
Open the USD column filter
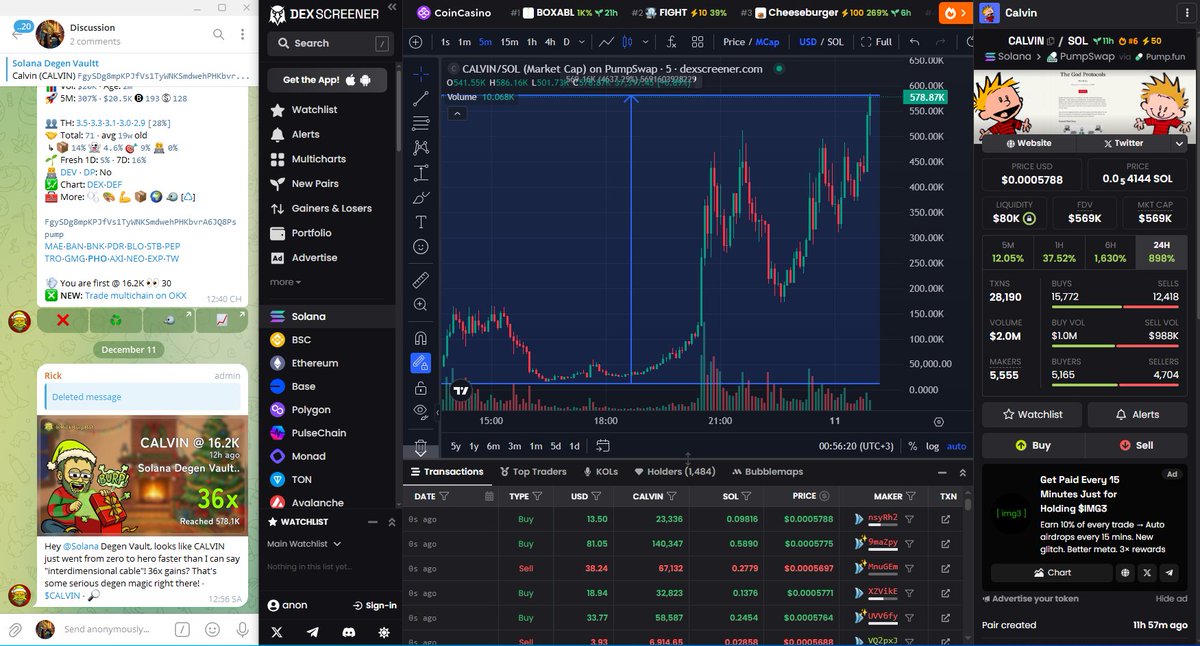598,496
